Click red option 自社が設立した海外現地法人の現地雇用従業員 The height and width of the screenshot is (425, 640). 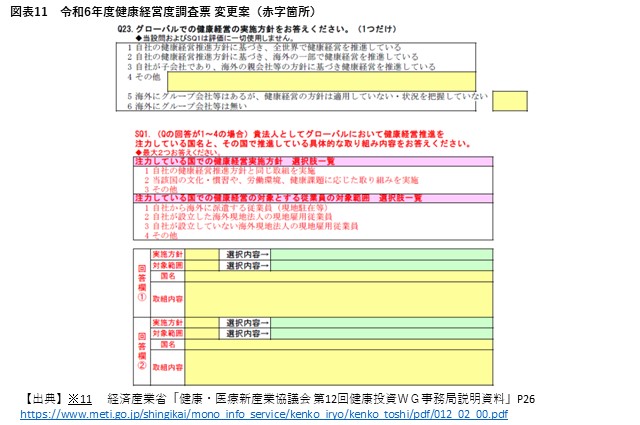238,217
